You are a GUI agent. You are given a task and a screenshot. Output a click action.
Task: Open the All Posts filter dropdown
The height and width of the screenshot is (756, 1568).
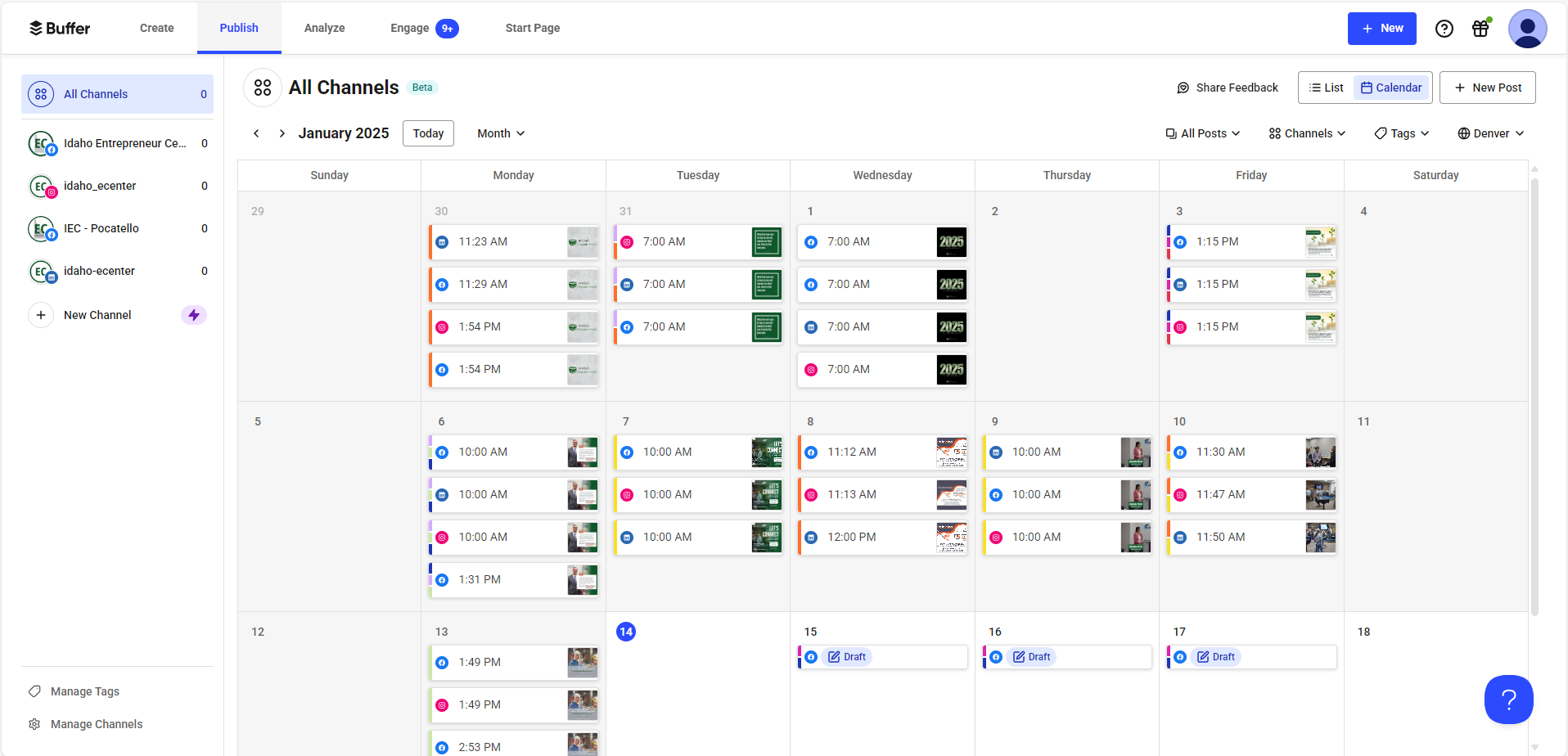click(x=1203, y=133)
